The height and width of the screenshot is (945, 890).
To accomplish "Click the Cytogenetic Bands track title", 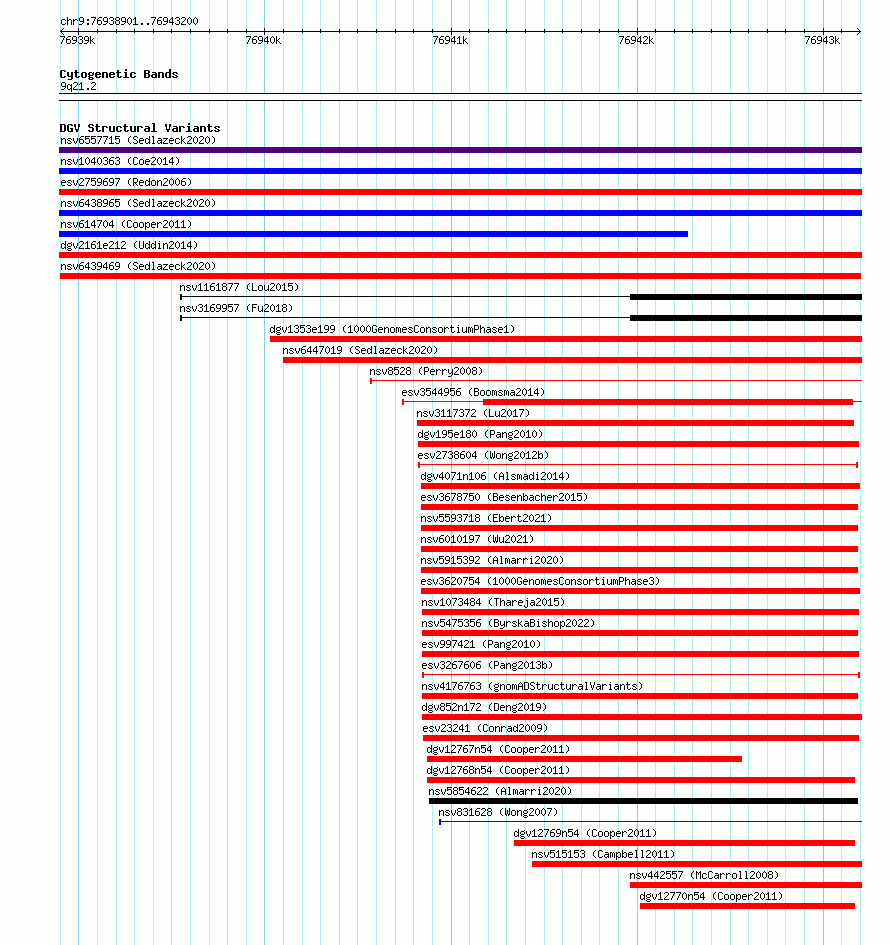I will 119,75.
